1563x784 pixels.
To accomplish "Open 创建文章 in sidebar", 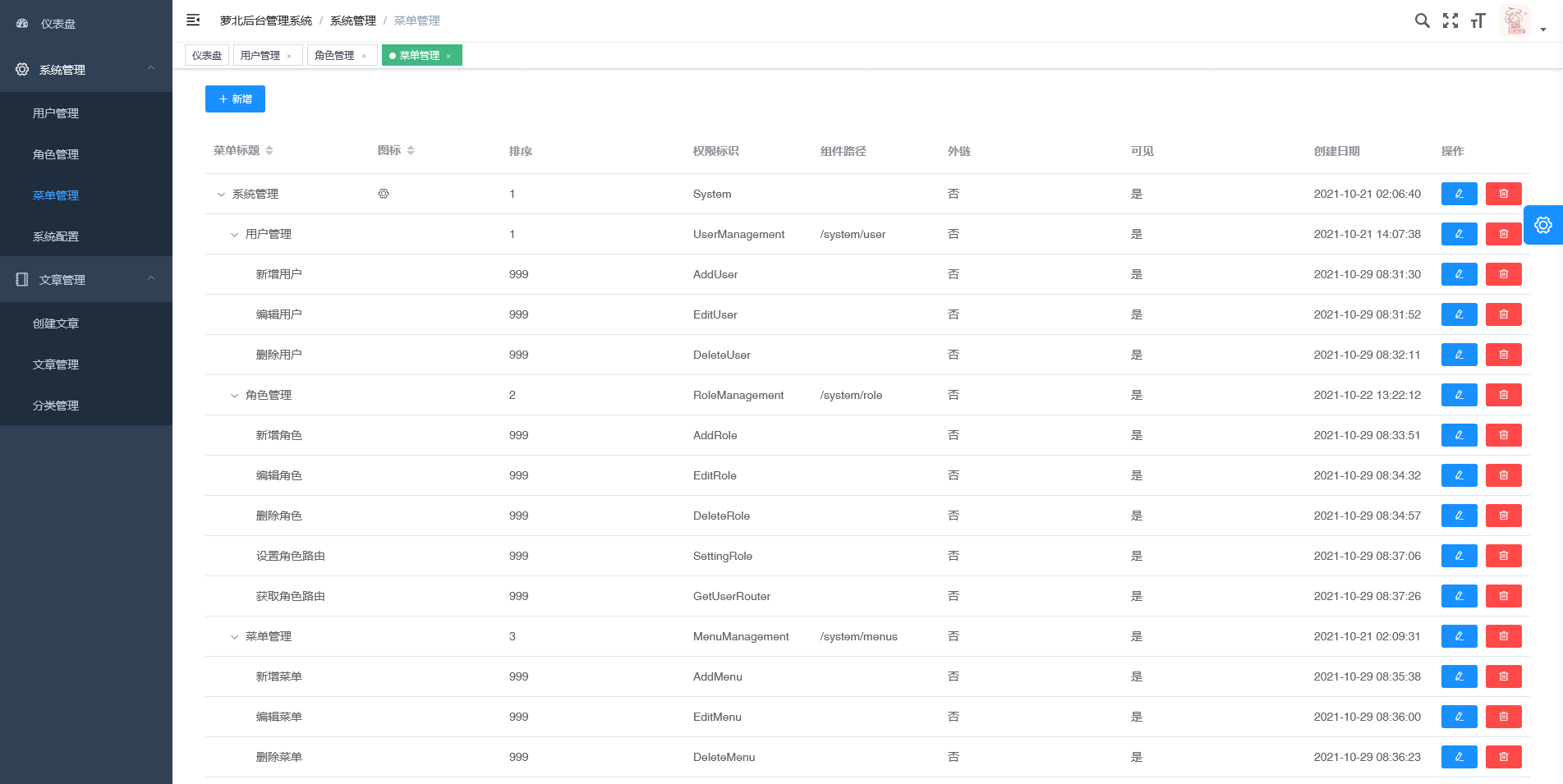I will click(x=86, y=323).
